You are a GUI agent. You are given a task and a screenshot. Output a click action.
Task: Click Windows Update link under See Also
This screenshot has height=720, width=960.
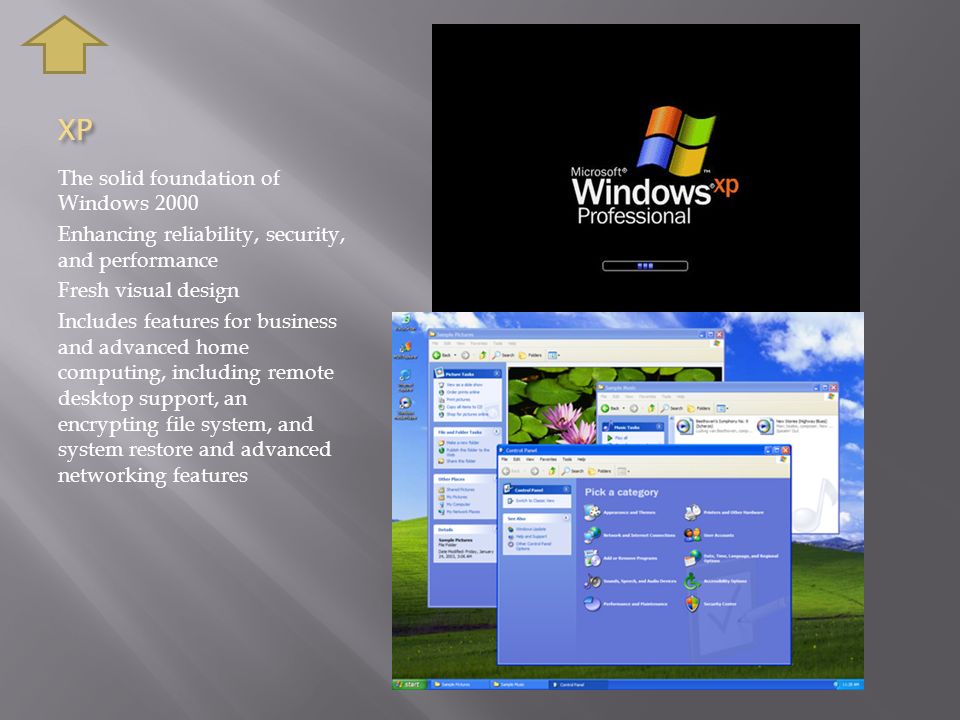(x=527, y=529)
